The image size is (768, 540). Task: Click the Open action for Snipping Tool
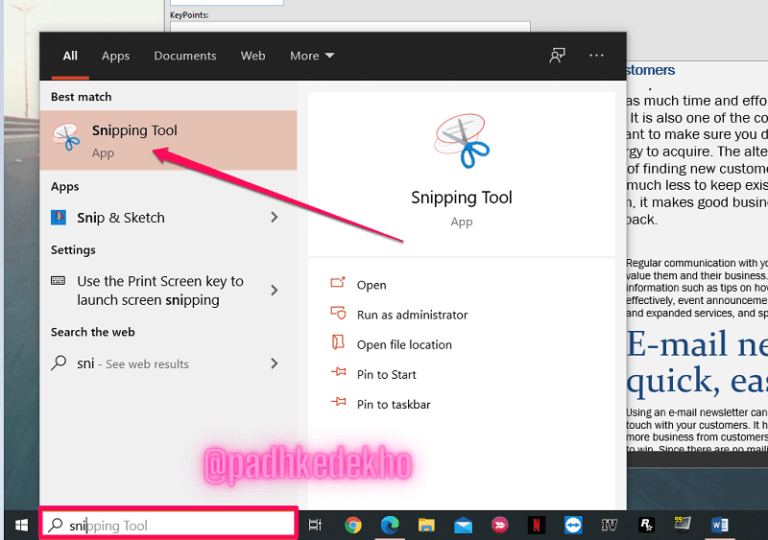coord(371,285)
